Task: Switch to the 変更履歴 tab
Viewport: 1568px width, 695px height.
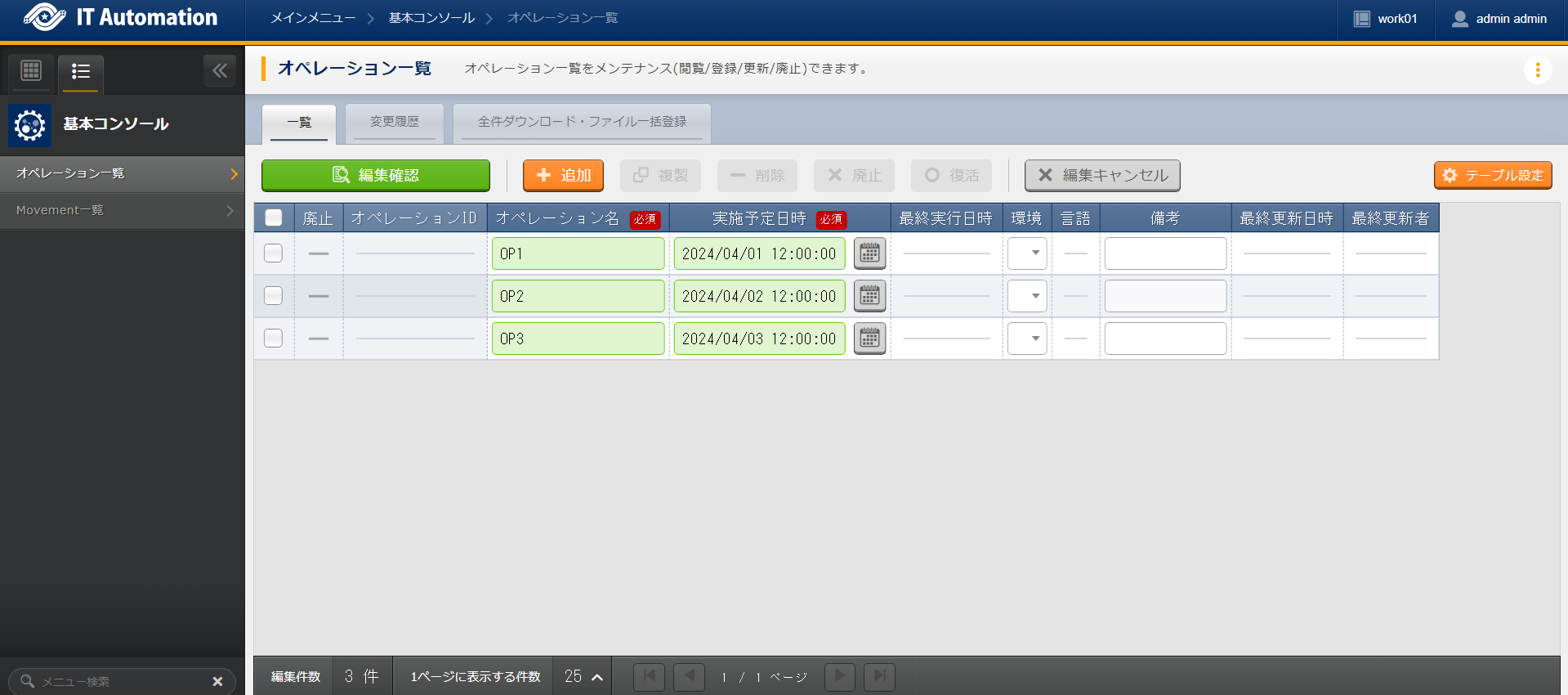Action: (x=394, y=122)
